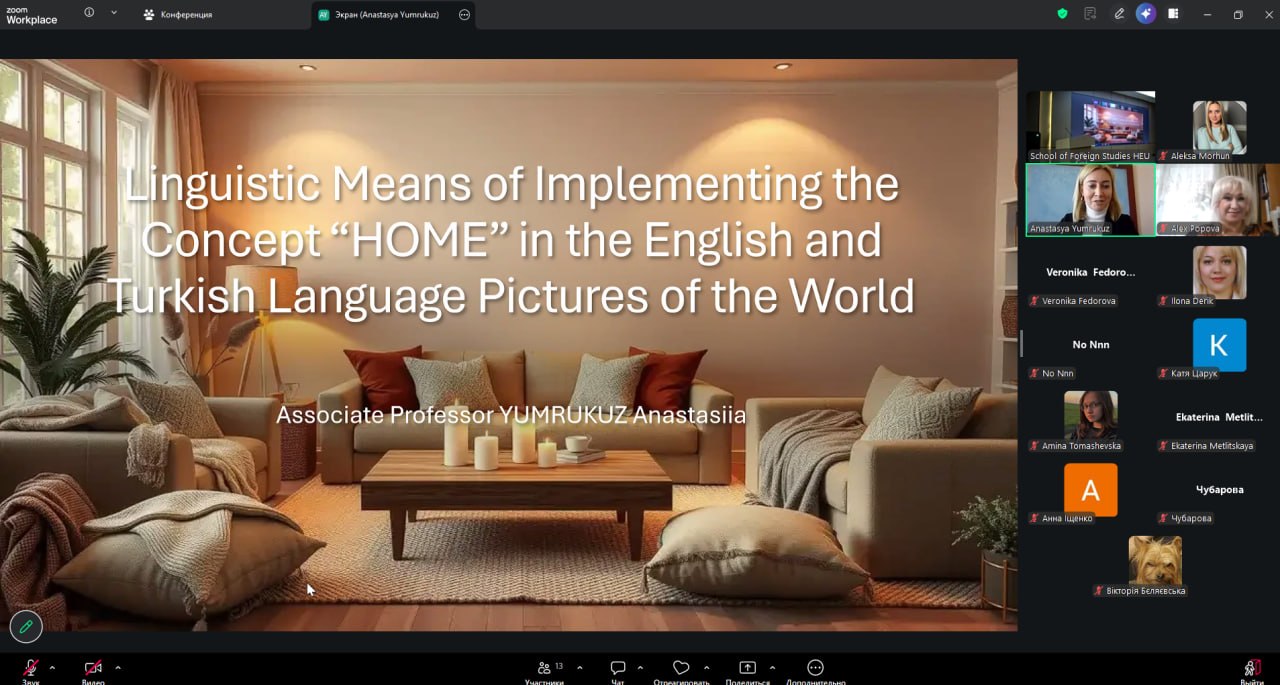Click the Дополнительно more options icon
This screenshot has width=1280, height=685.
click(815, 669)
